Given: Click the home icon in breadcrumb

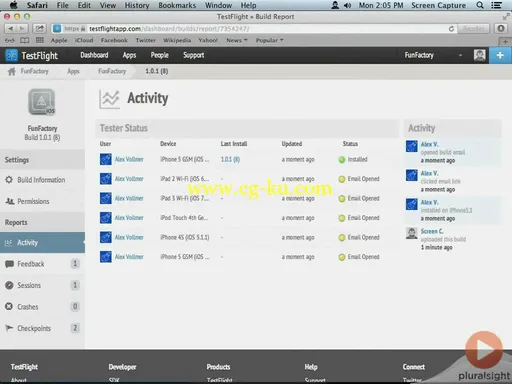Looking at the screenshot, I should 11,71.
